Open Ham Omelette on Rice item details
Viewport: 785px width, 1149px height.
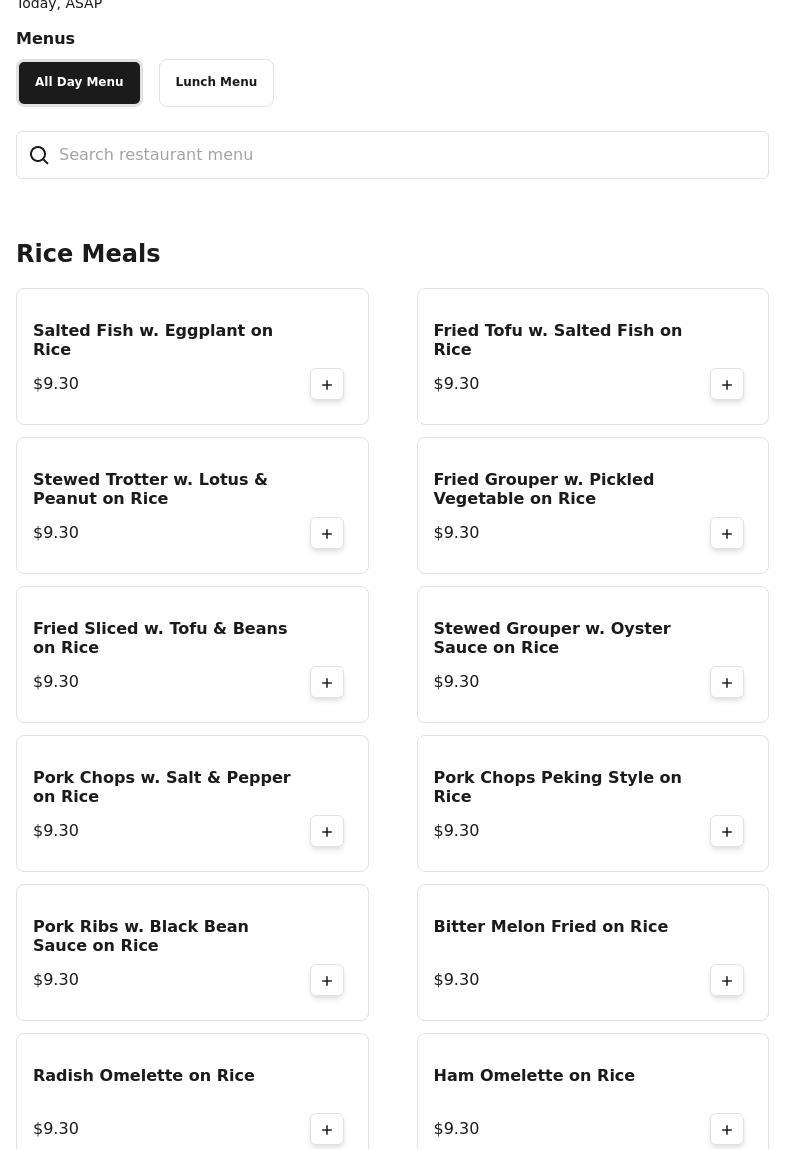534,1076
